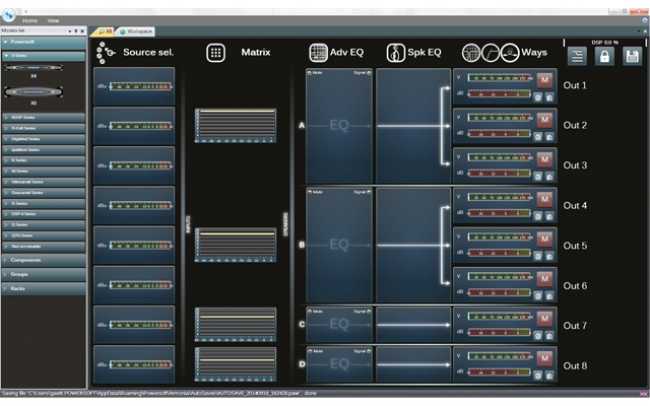Mute output Out 8
The image size is (650, 406).
pos(545,357)
